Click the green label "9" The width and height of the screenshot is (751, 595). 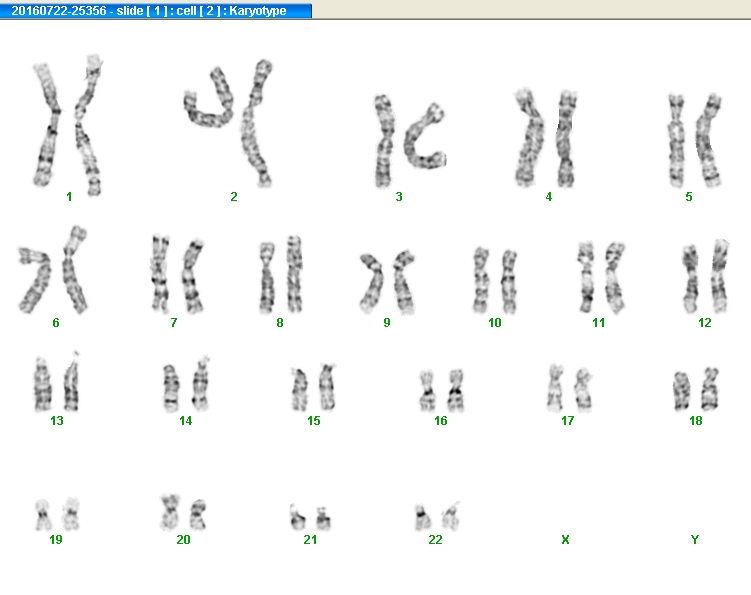[x=387, y=323]
